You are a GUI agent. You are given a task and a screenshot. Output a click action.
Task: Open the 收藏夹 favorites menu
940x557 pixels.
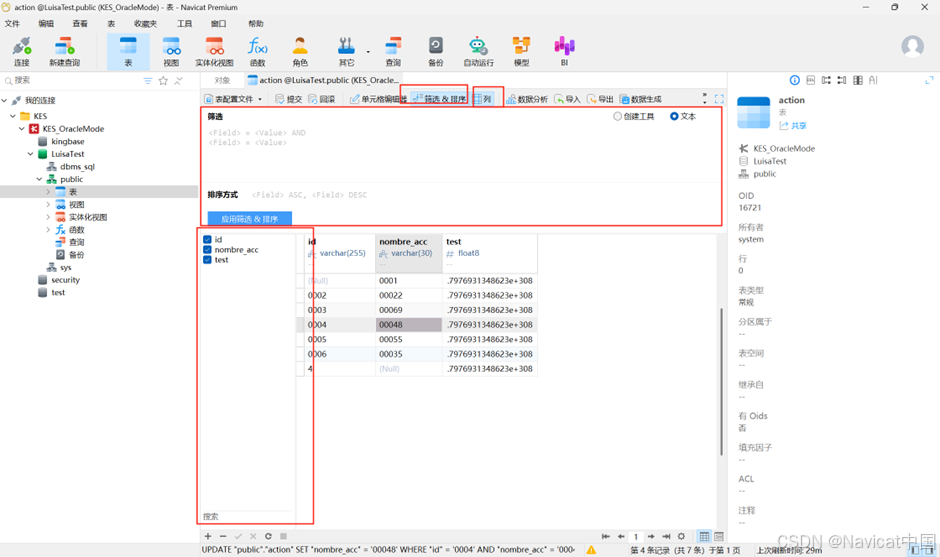click(145, 23)
